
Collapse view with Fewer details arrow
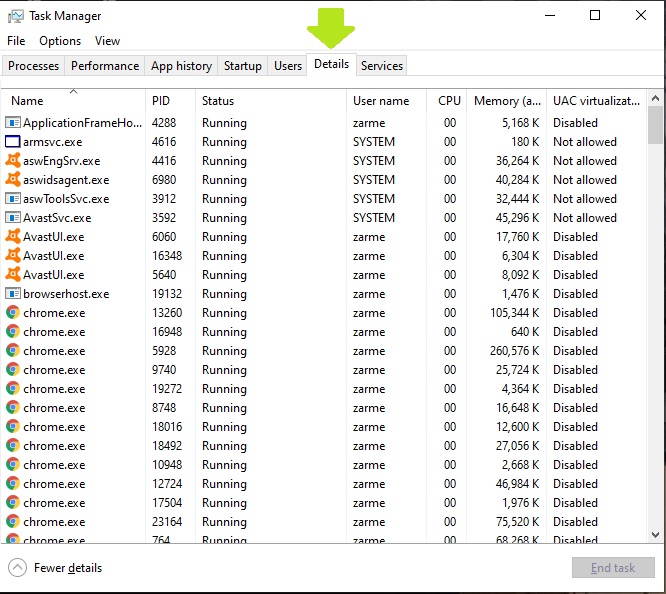(x=17, y=568)
